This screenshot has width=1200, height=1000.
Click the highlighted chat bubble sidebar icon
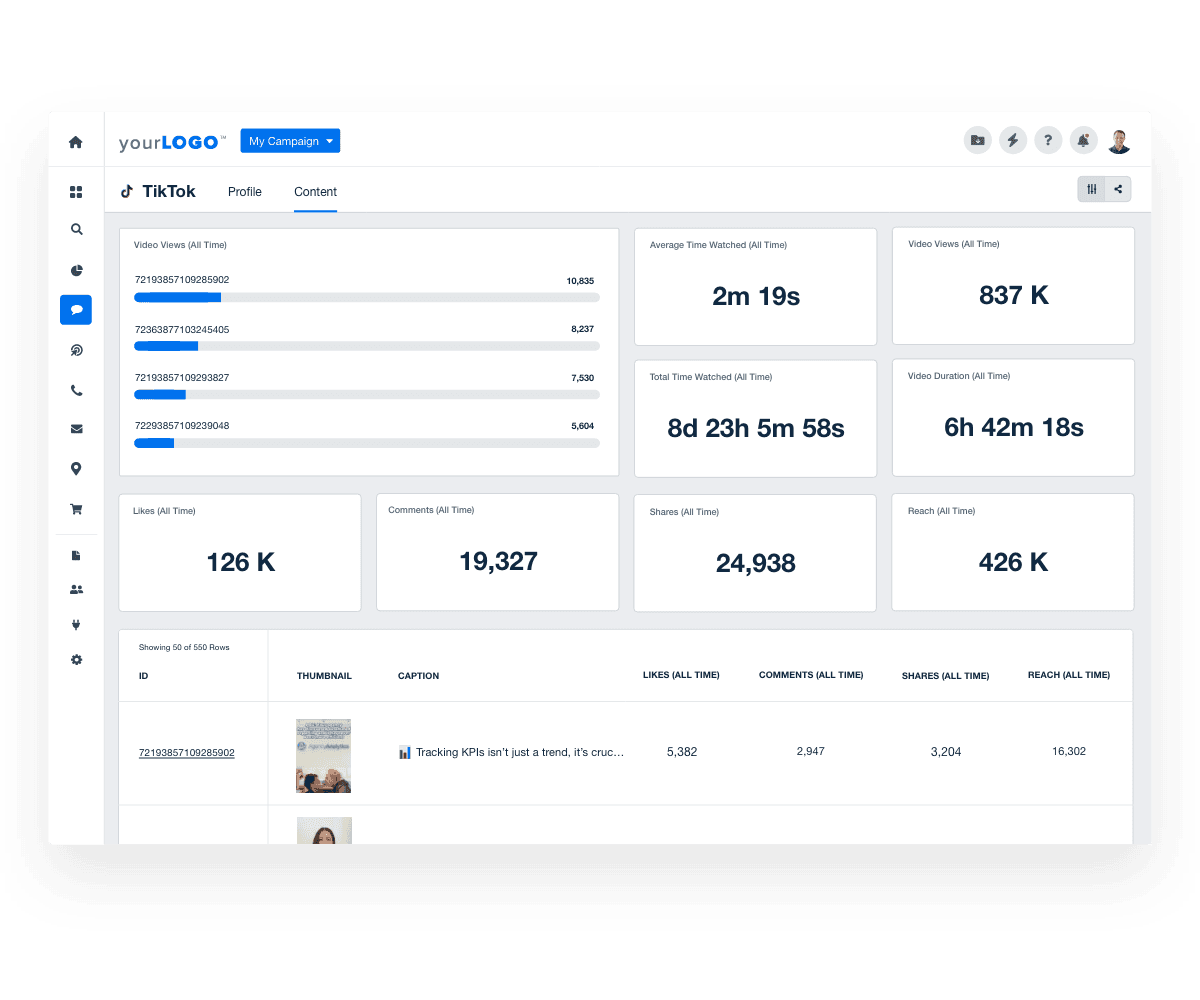coord(76,310)
